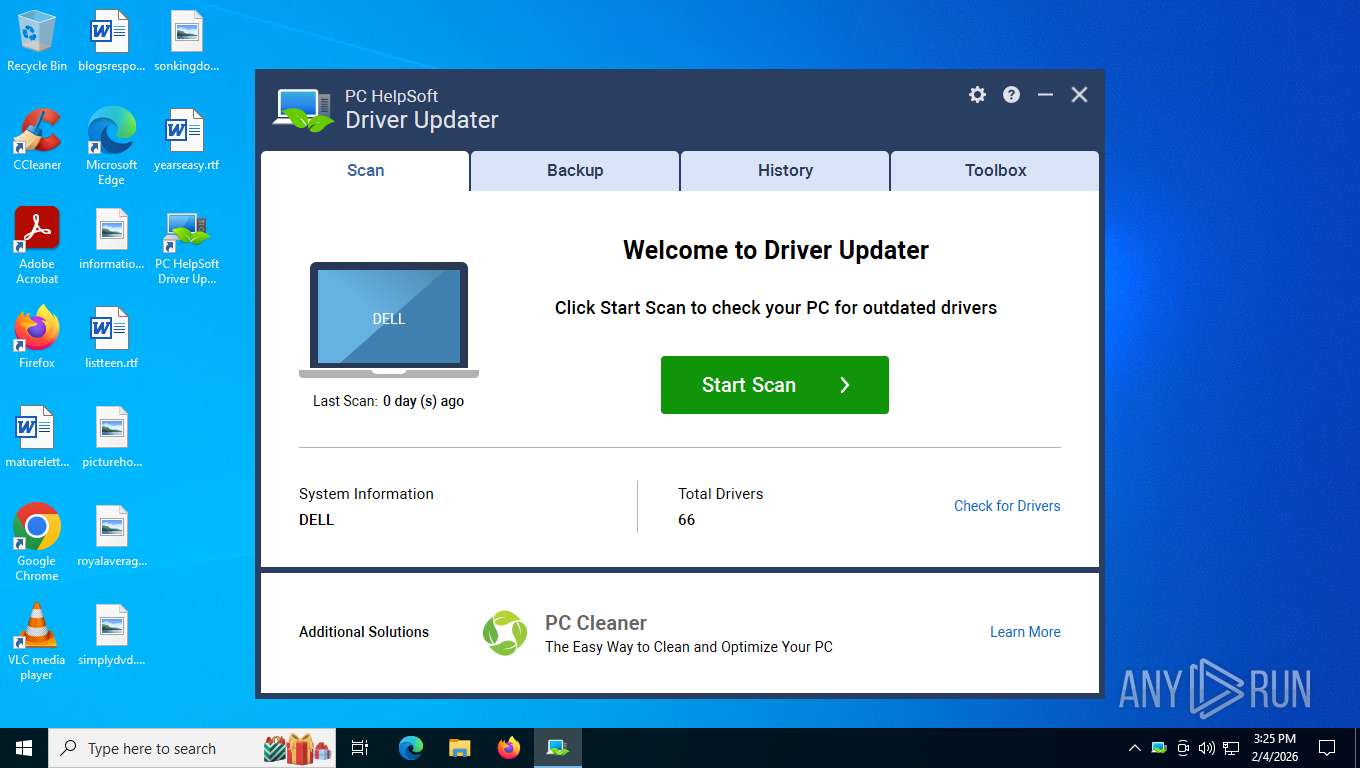Go to the History tab
The width and height of the screenshot is (1360, 768).
pos(785,170)
